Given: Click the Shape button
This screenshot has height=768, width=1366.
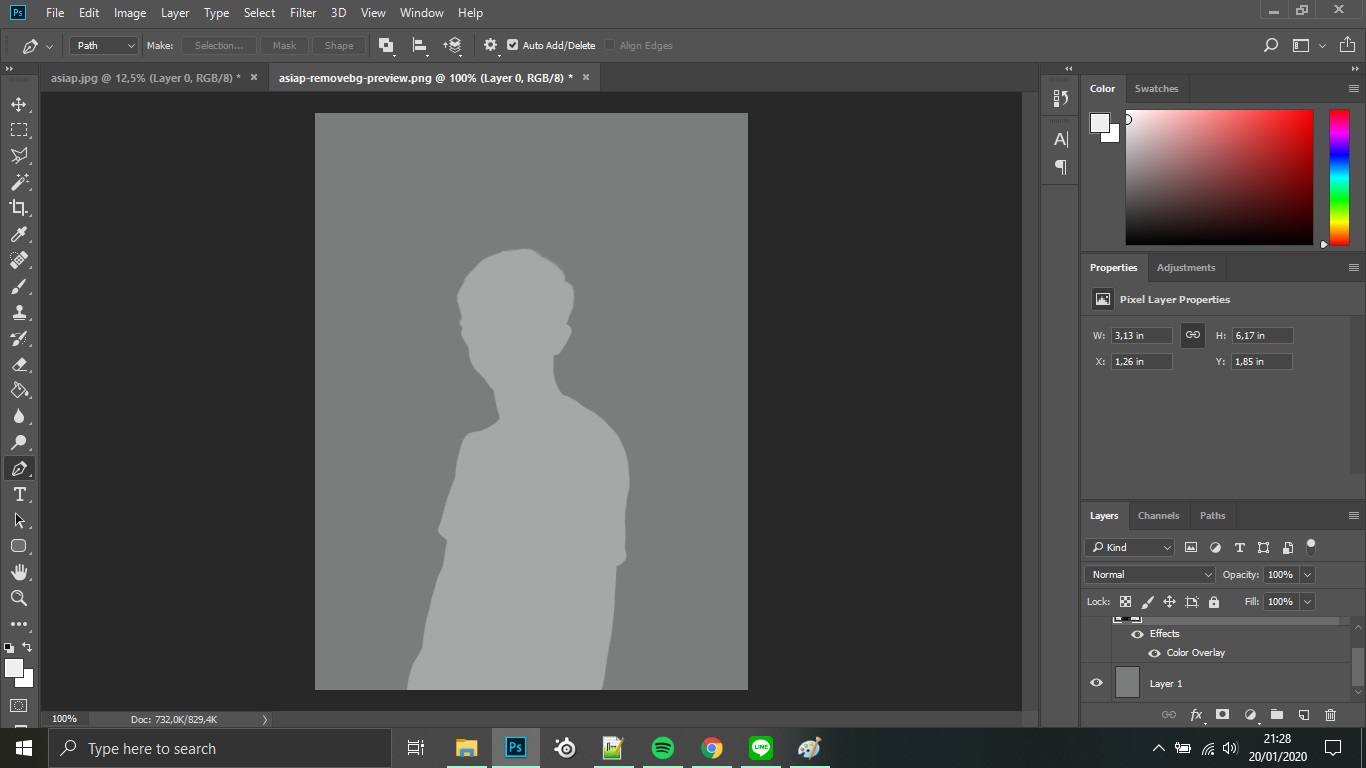Looking at the screenshot, I should click(339, 45).
